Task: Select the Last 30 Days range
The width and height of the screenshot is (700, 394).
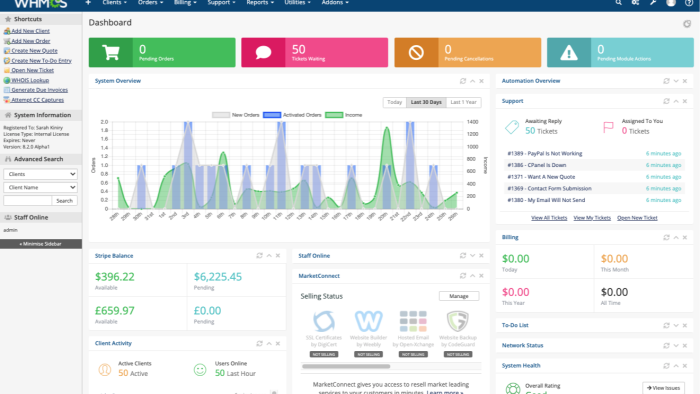Action: point(426,102)
